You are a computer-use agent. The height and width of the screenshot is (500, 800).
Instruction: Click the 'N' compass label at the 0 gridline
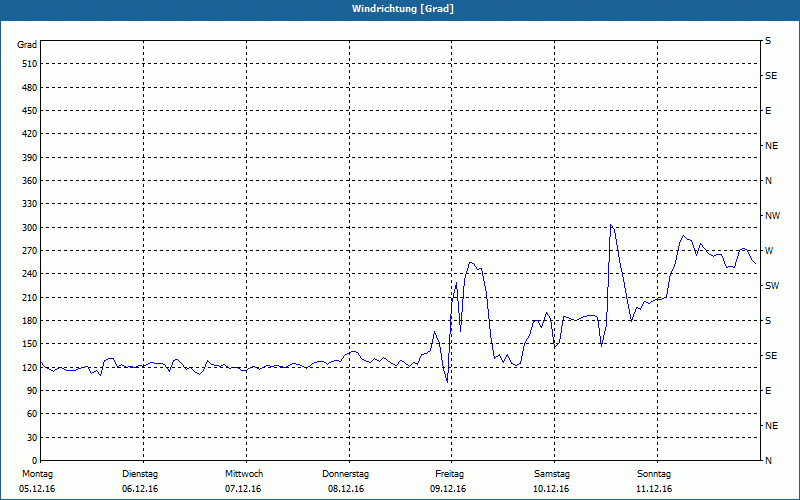768,460
